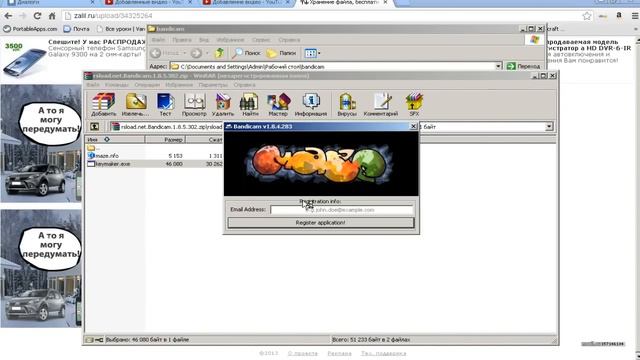This screenshot has width=640, height=360.
Task: Click Тех. поддержка footer link
Action: tap(383, 353)
